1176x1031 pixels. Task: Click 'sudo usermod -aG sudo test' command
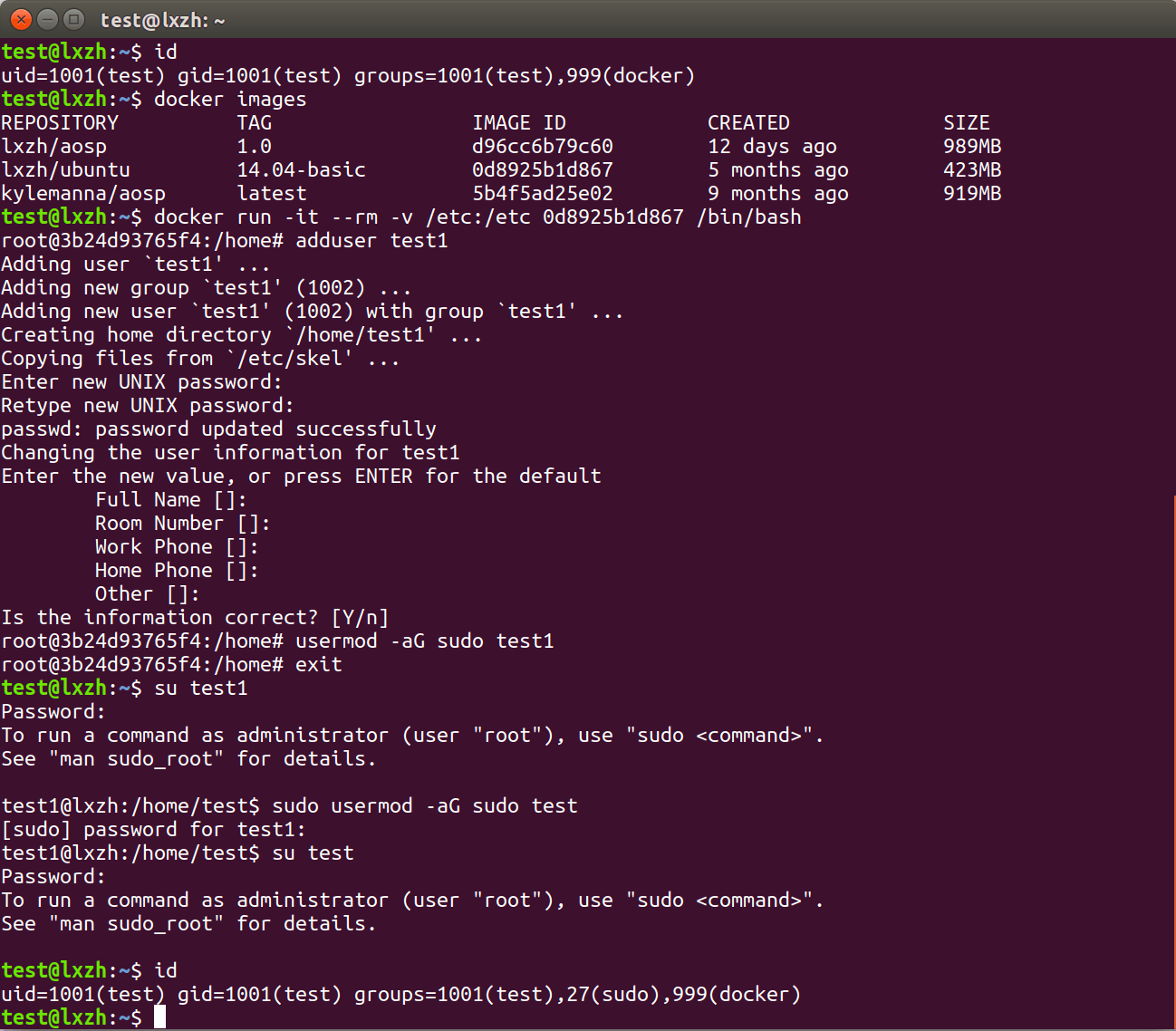[x=425, y=805]
